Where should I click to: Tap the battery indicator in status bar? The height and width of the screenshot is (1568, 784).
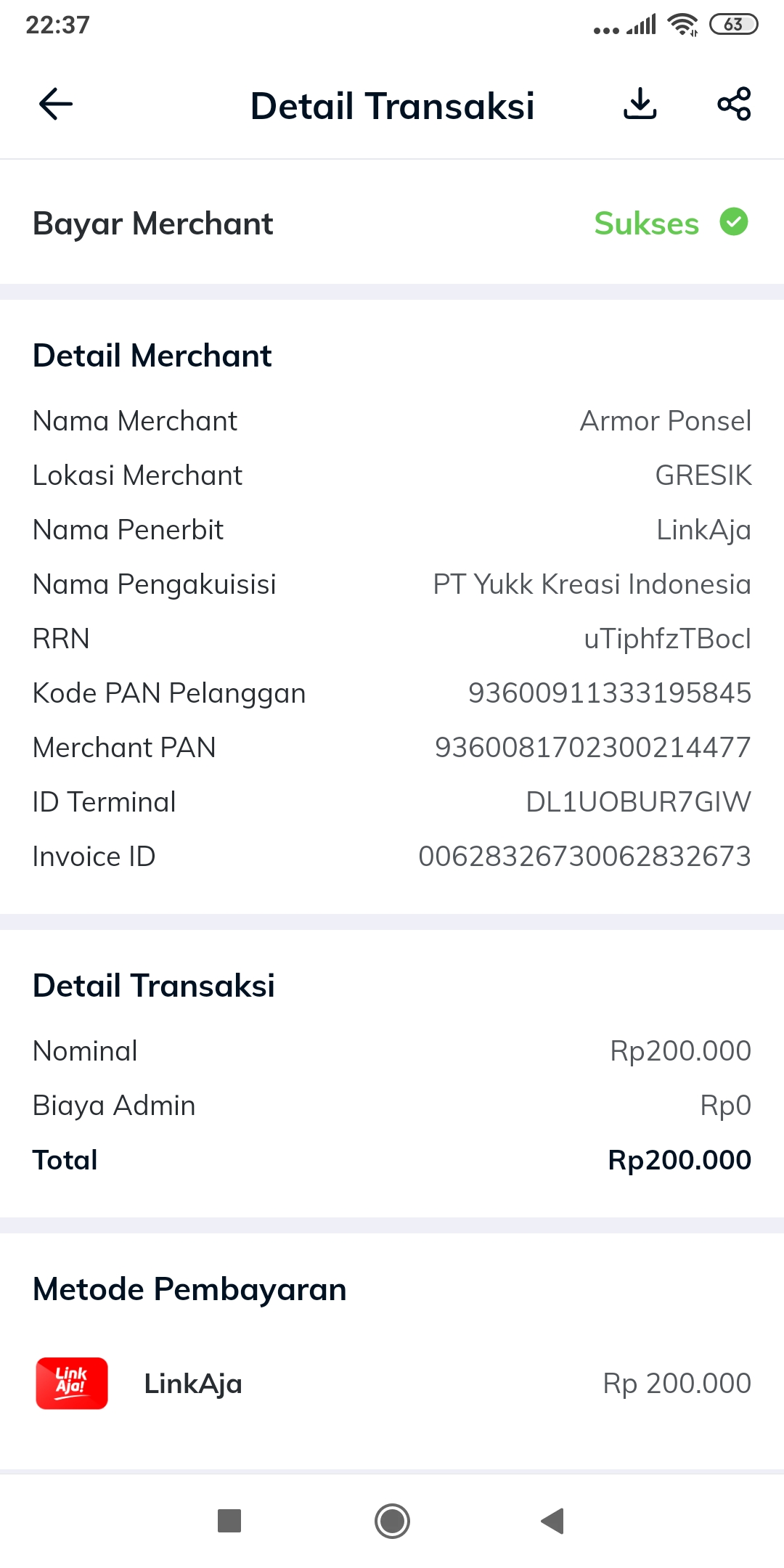coord(733,25)
